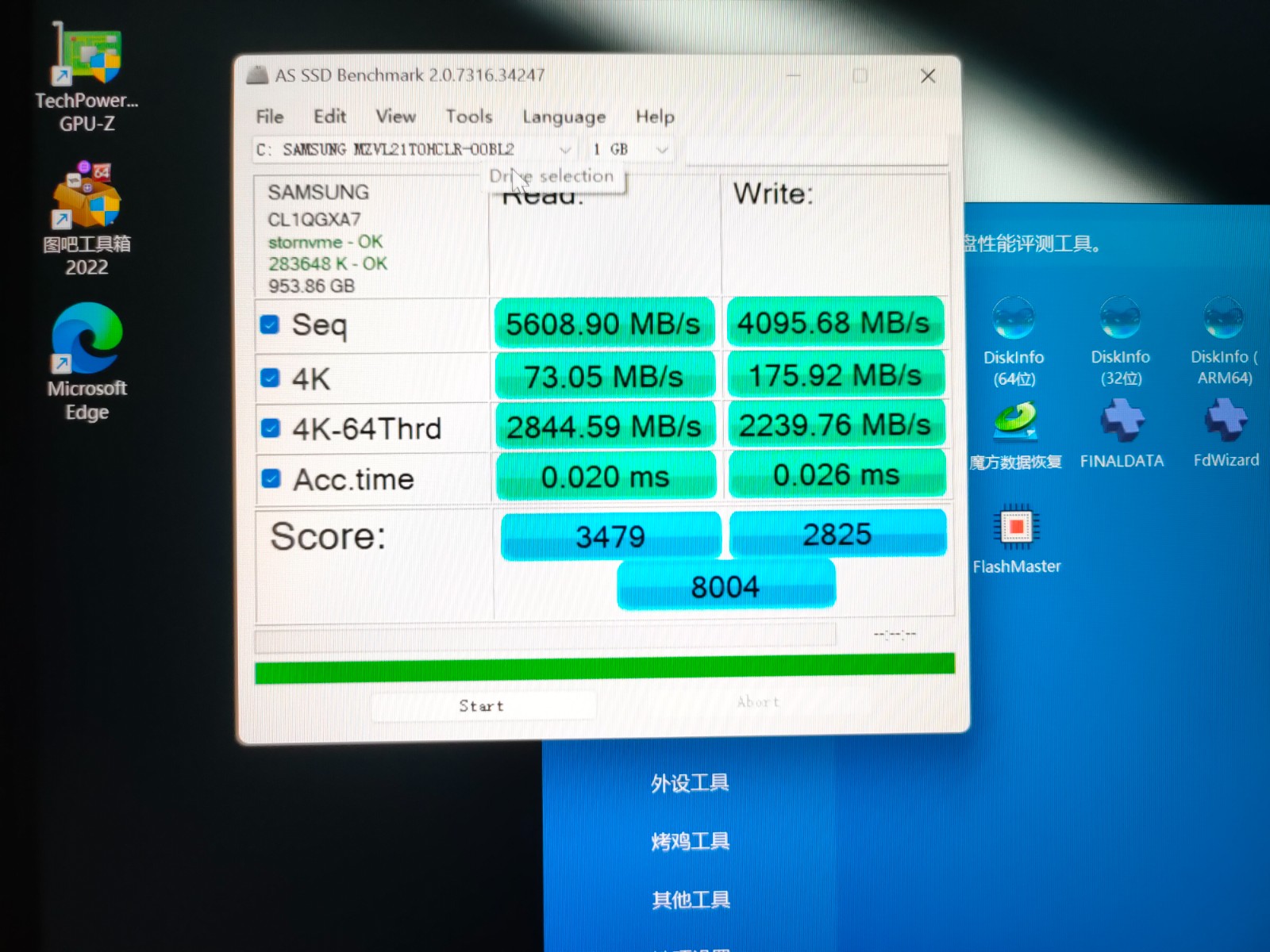This screenshot has width=1270, height=952.
Task: Click the CL1QGXA7 firmware text
Action: pos(314,219)
